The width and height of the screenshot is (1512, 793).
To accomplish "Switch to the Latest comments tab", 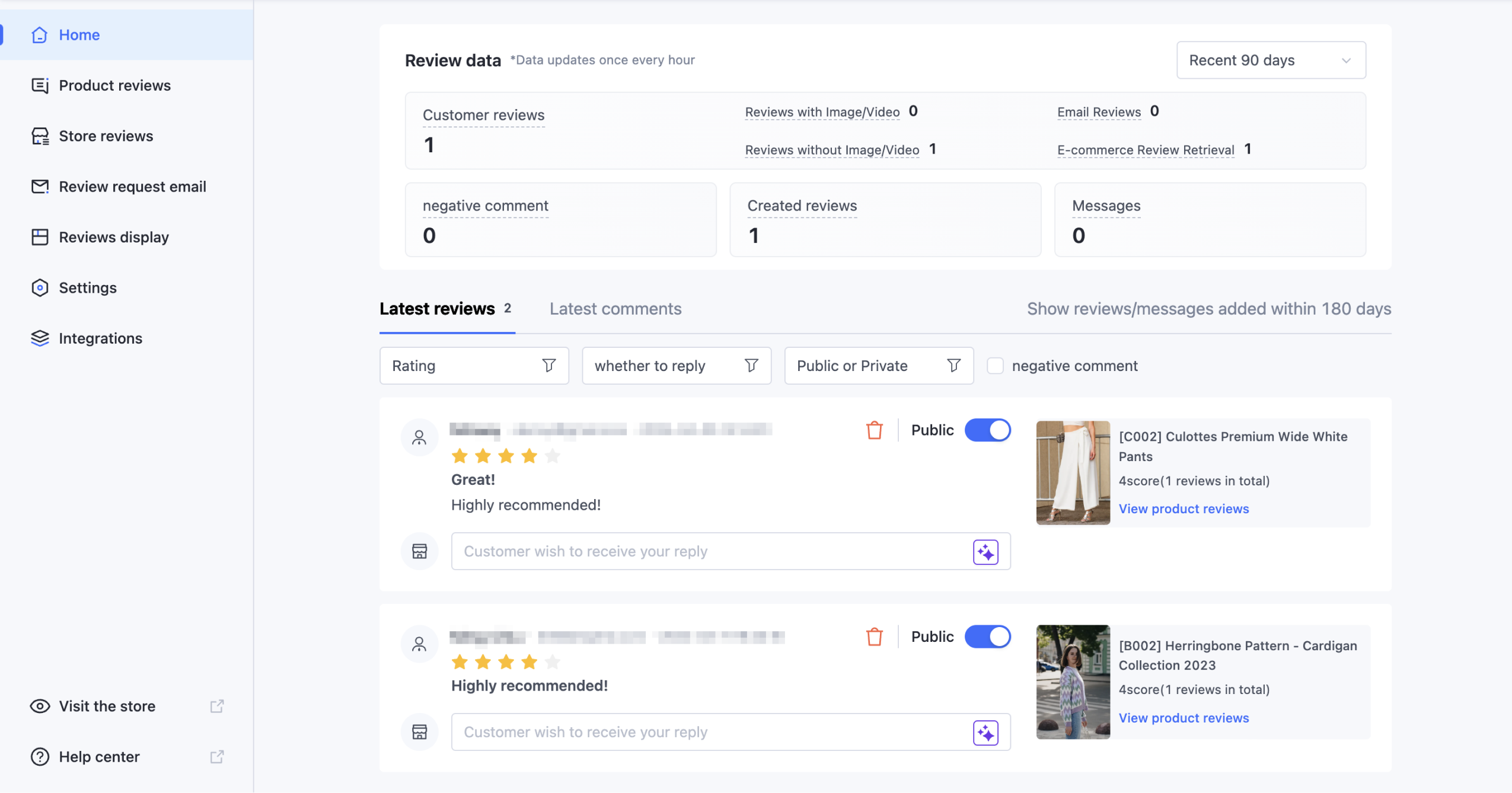I will coord(615,309).
